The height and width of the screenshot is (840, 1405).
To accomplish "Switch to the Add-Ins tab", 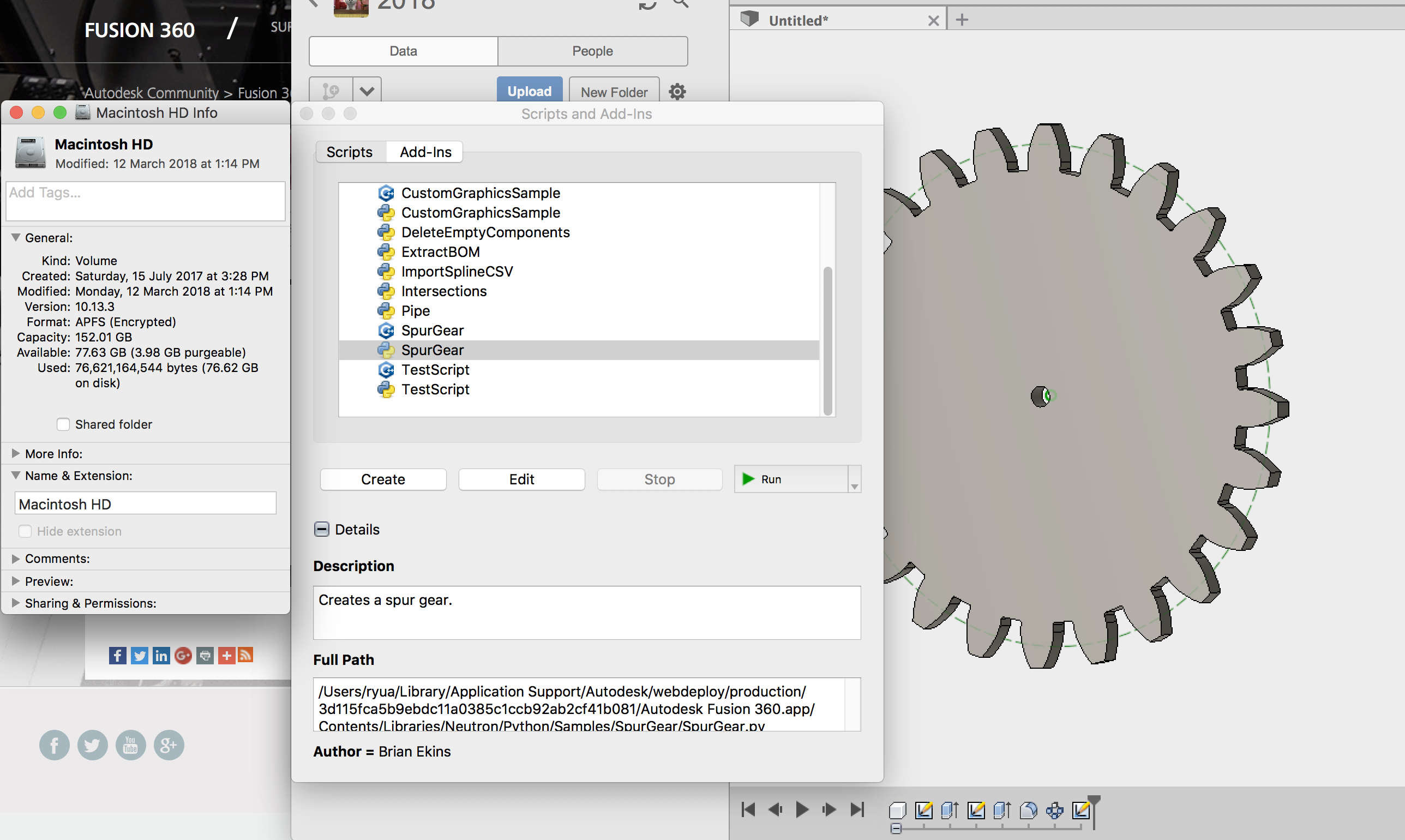I will (x=425, y=152).
